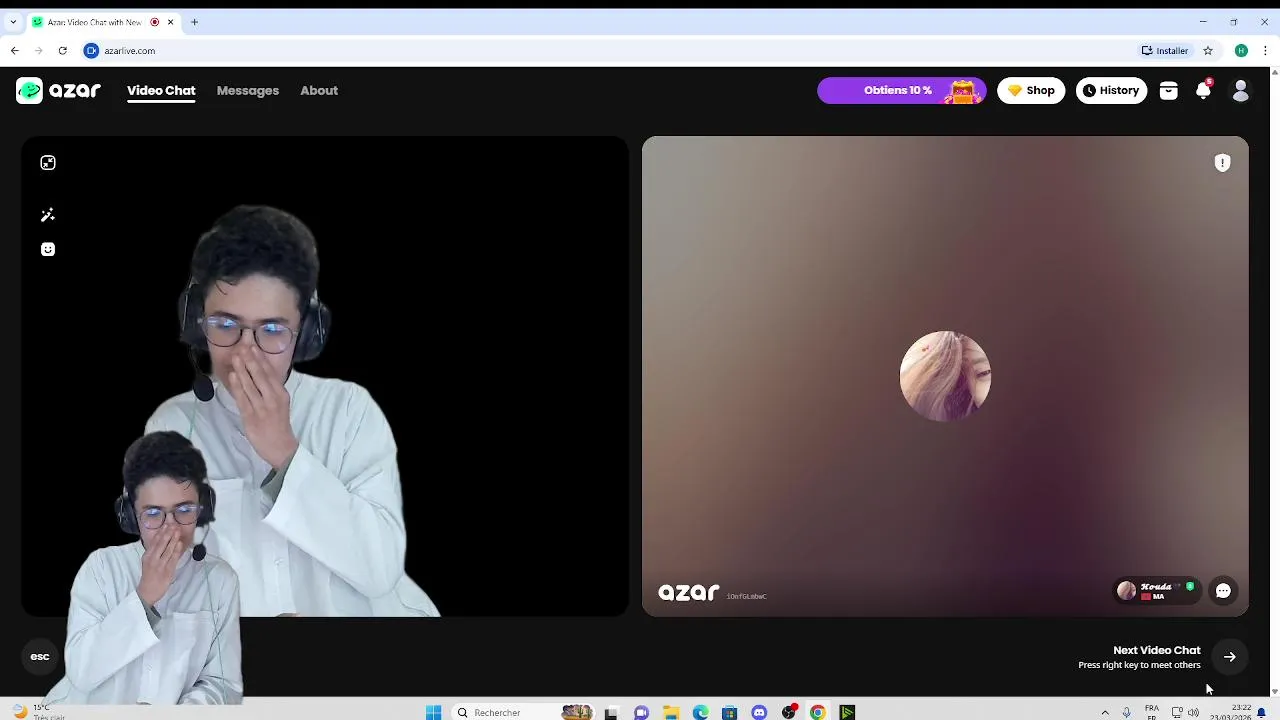Open the notifications bell
The width and height of the screenshot is (1280, 720).
tap(1204, 90)
